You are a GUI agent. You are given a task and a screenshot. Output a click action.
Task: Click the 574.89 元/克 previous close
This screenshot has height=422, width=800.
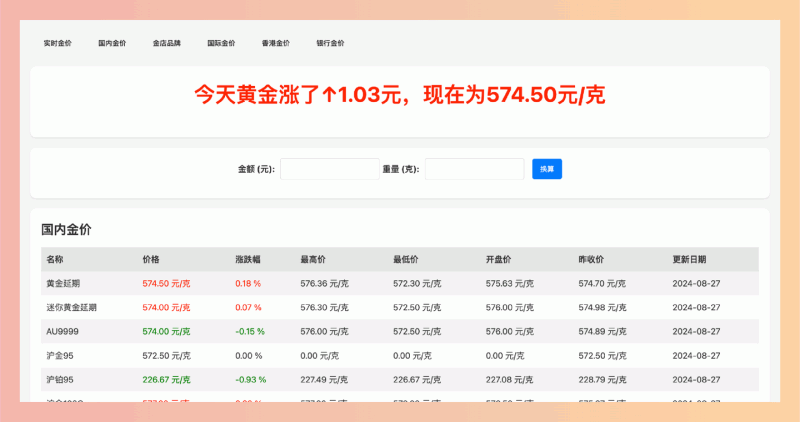(603, 331)
